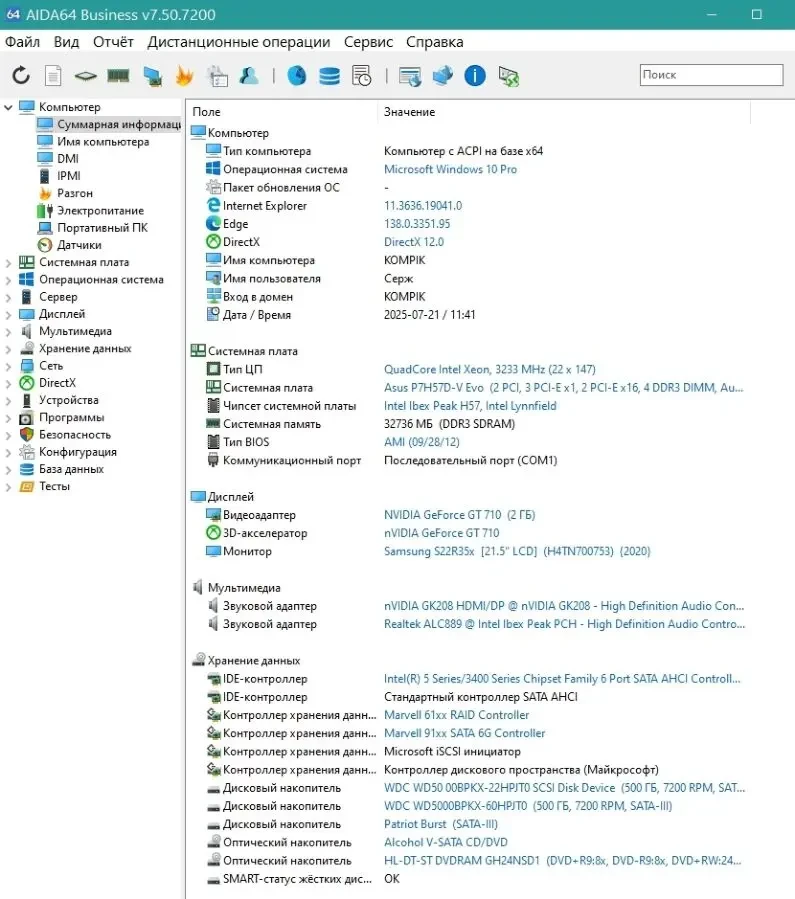Click the gauge icon beside Датчики
The image size is (795, 899).
(45, 245)
